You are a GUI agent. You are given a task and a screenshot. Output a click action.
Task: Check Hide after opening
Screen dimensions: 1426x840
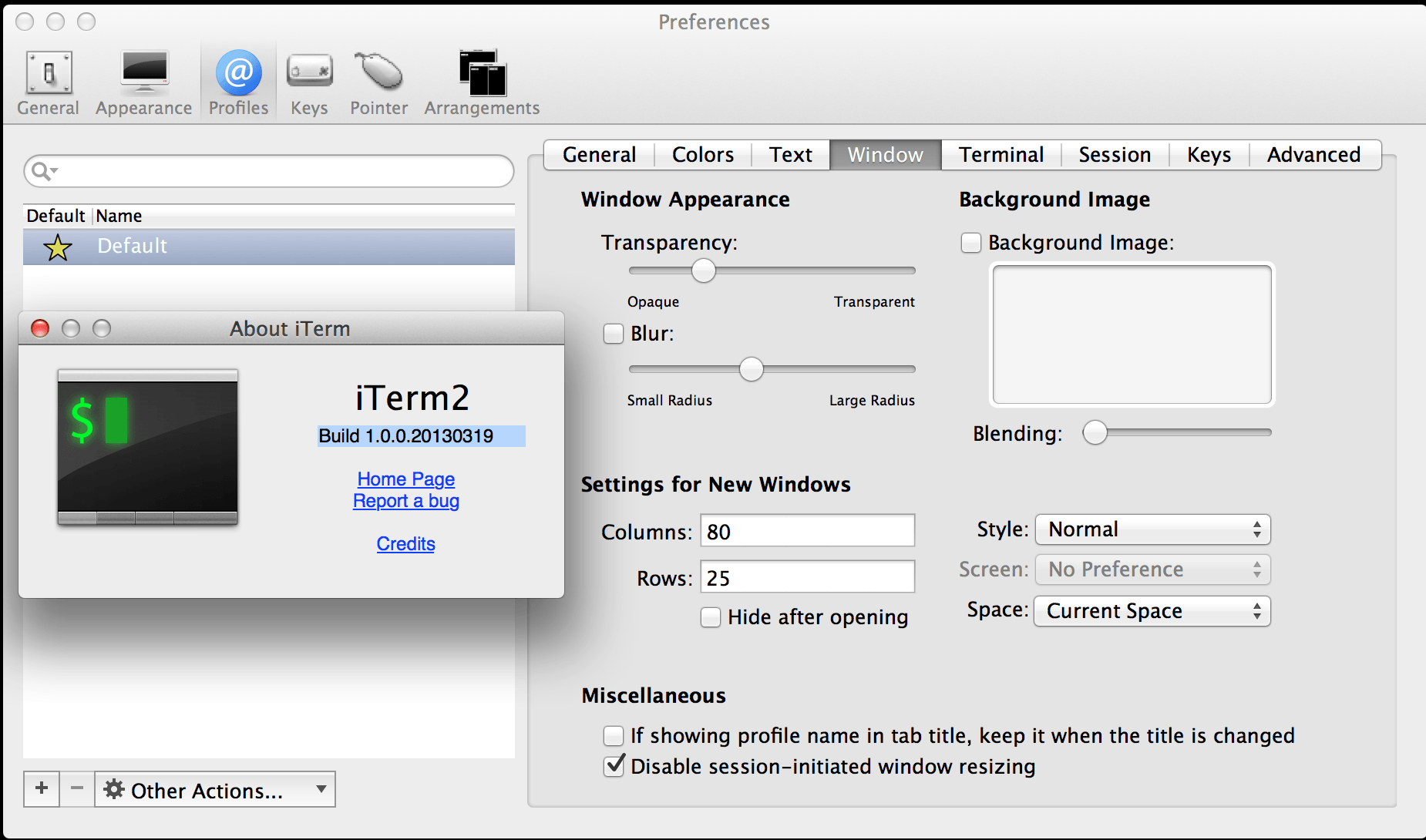coord(711,617)
